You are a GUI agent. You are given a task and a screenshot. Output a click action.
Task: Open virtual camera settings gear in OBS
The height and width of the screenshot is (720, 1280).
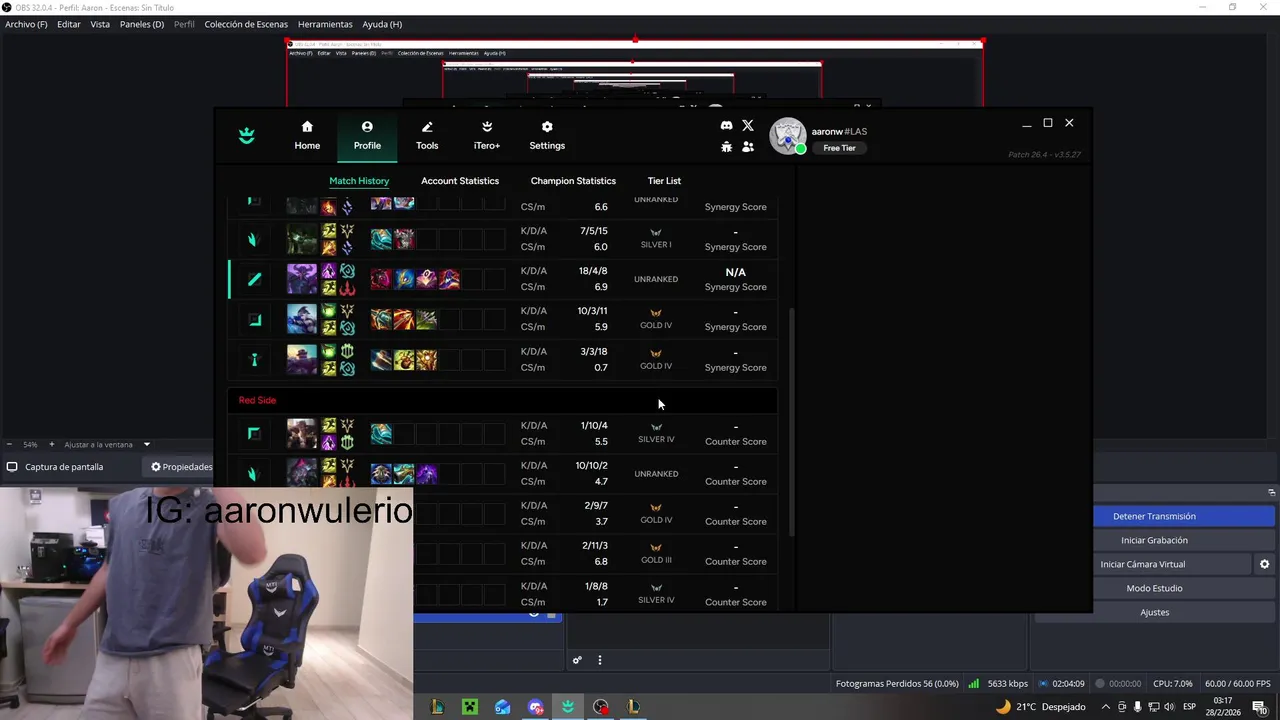click(1264, 564)
